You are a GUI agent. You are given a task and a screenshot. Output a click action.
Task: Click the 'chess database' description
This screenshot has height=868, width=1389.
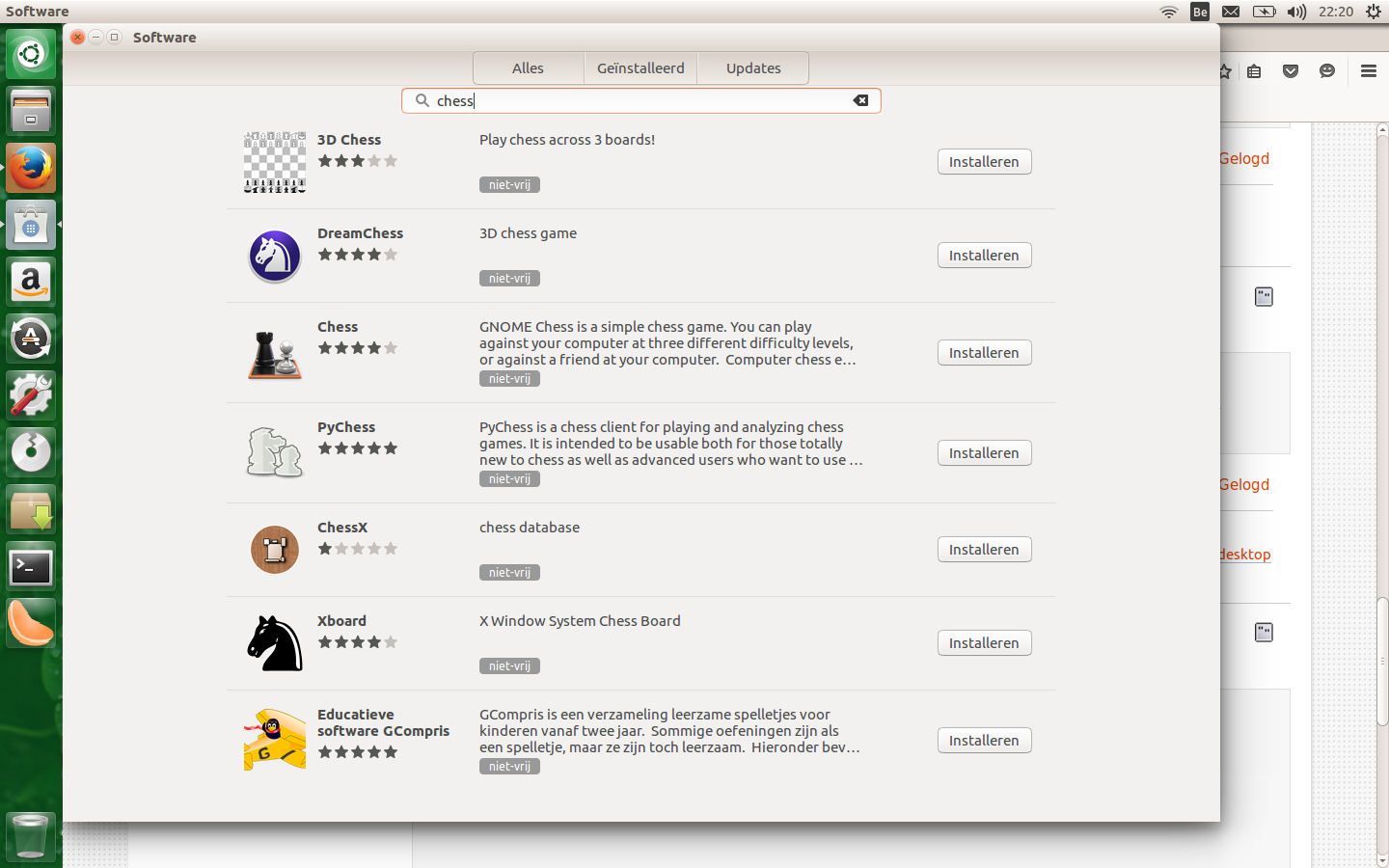[530, 528]
